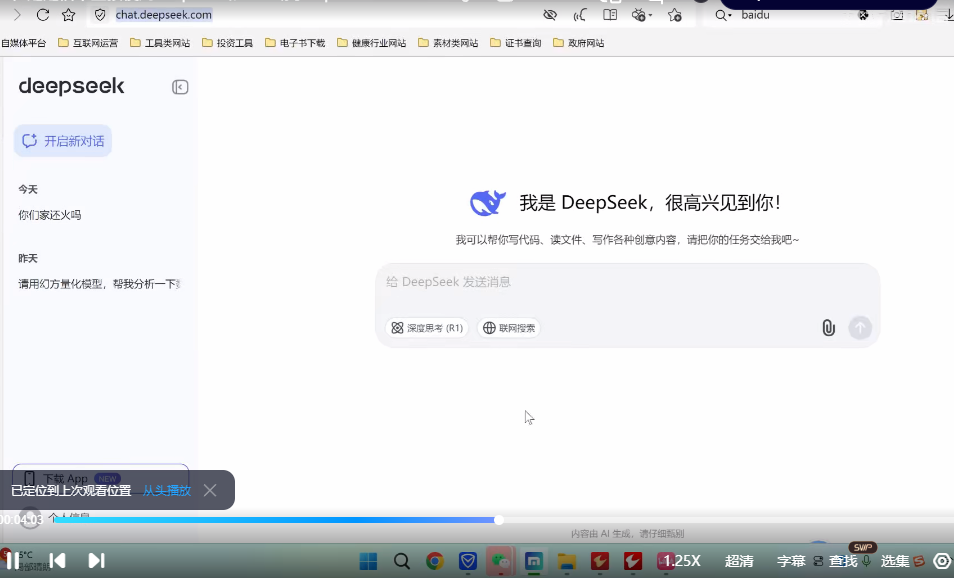Open the taskbar search magnifier
The image size is (954, 578).
pyautogui.click(x=402, y=561)
